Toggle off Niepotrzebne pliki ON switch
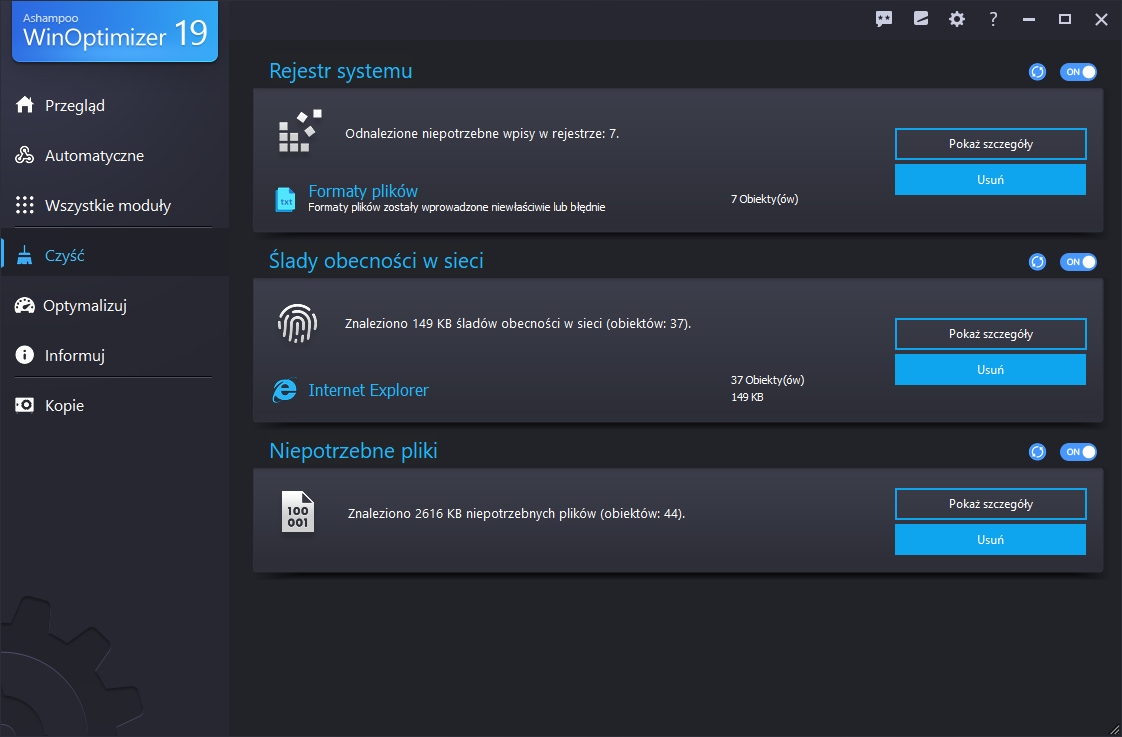This screenshot has height=737, width=1122. 1078,452
